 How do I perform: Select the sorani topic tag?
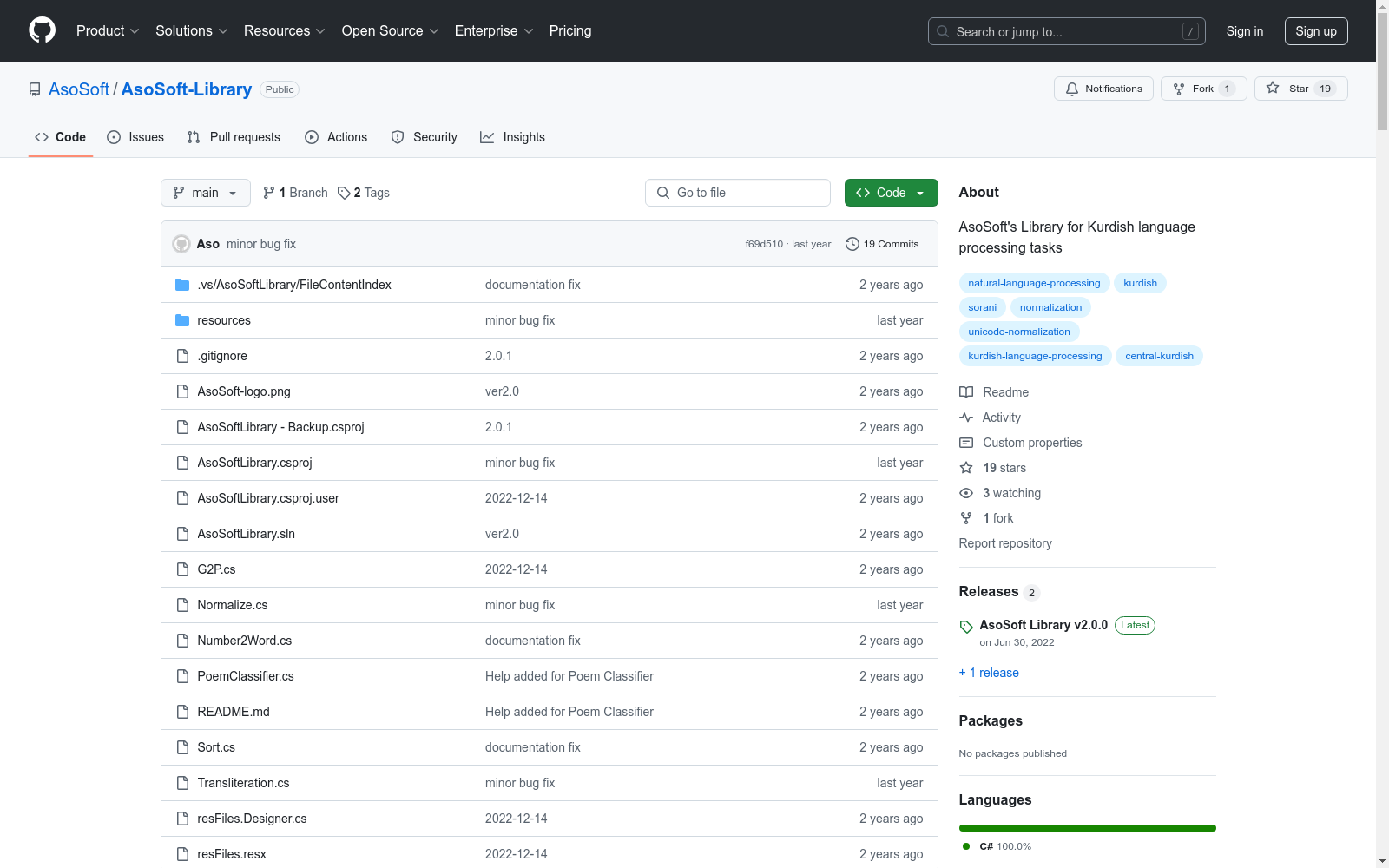(x=983, y=307)
